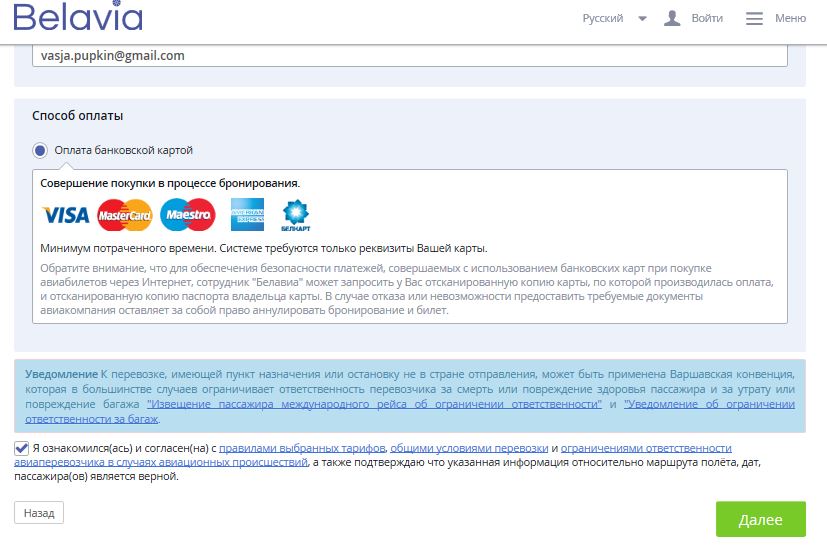Click the email input field
The image size is (827, 546).
(x=410, y=56)
